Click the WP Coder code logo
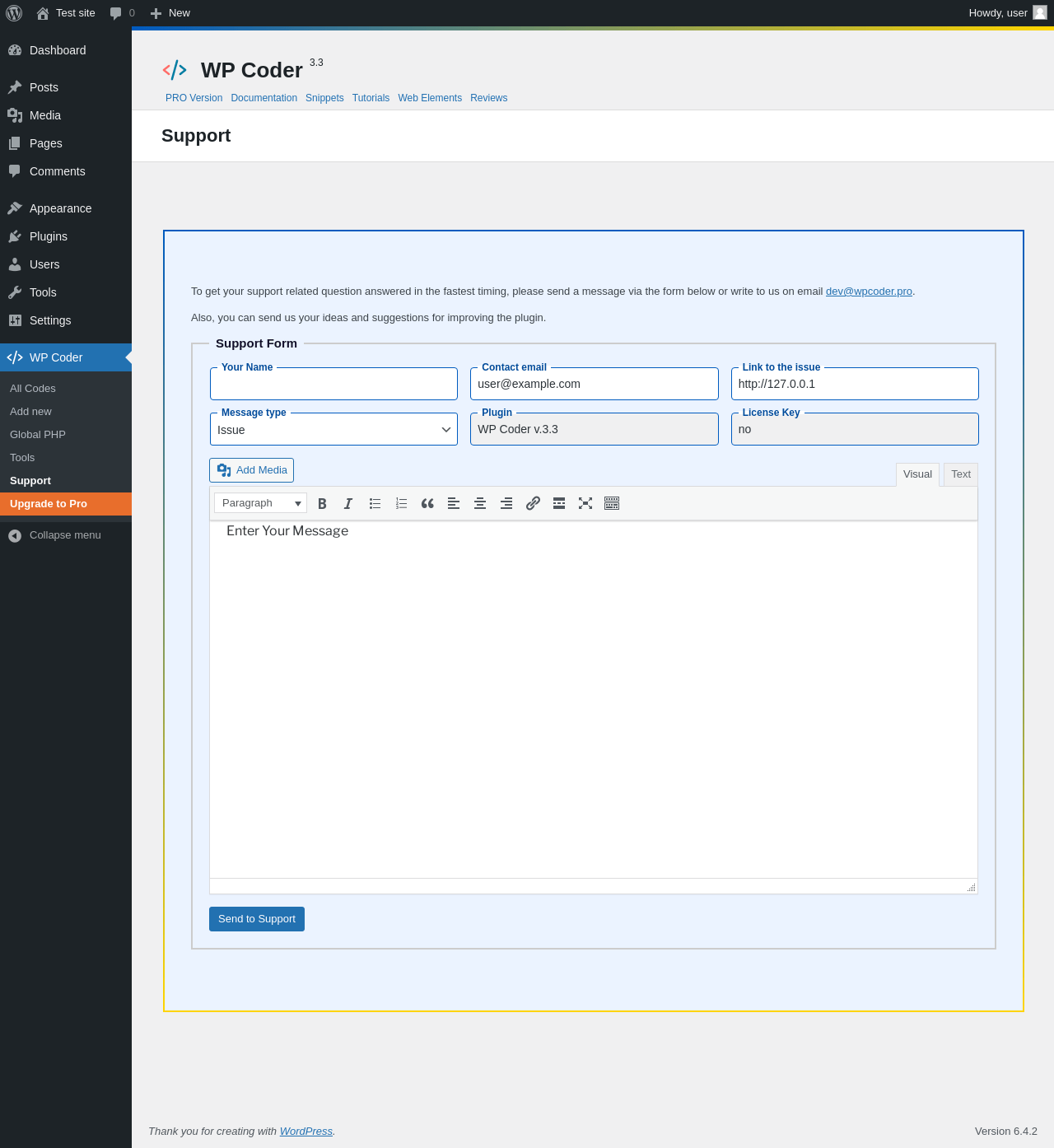This screenshot has width=1054, height=1148. [x=175, y=70]
